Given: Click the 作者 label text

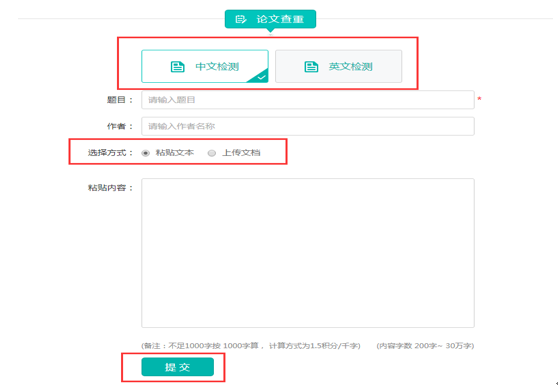Looking at the screenshot, I should (x=120, y=126).
